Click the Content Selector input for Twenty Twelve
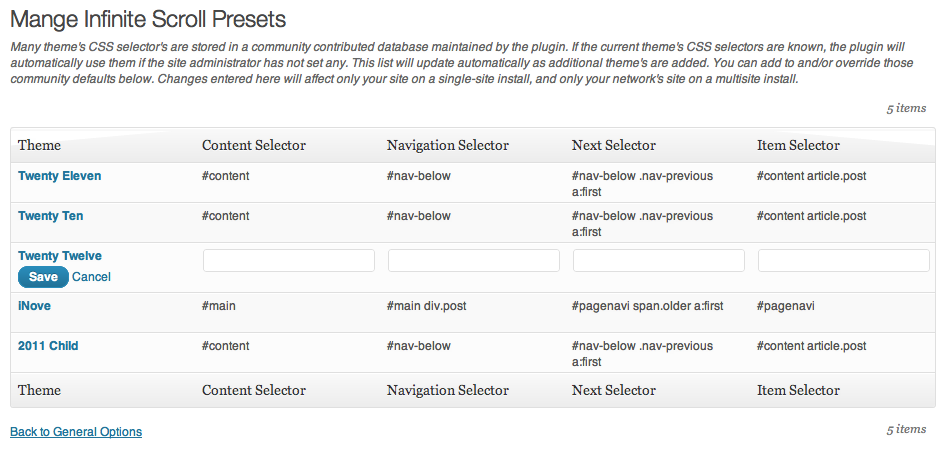 pyautogui.click(x=289, y=261)
